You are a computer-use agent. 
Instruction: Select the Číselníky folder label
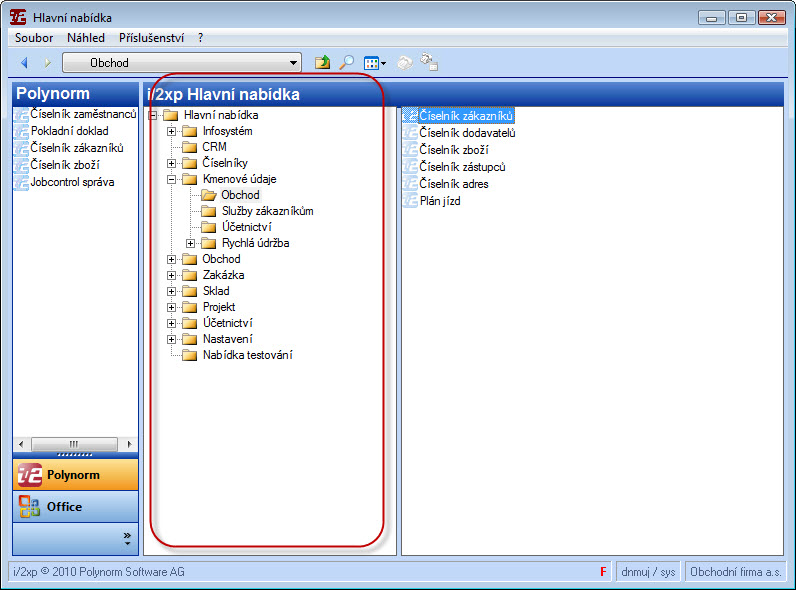(x=225, y=163)
